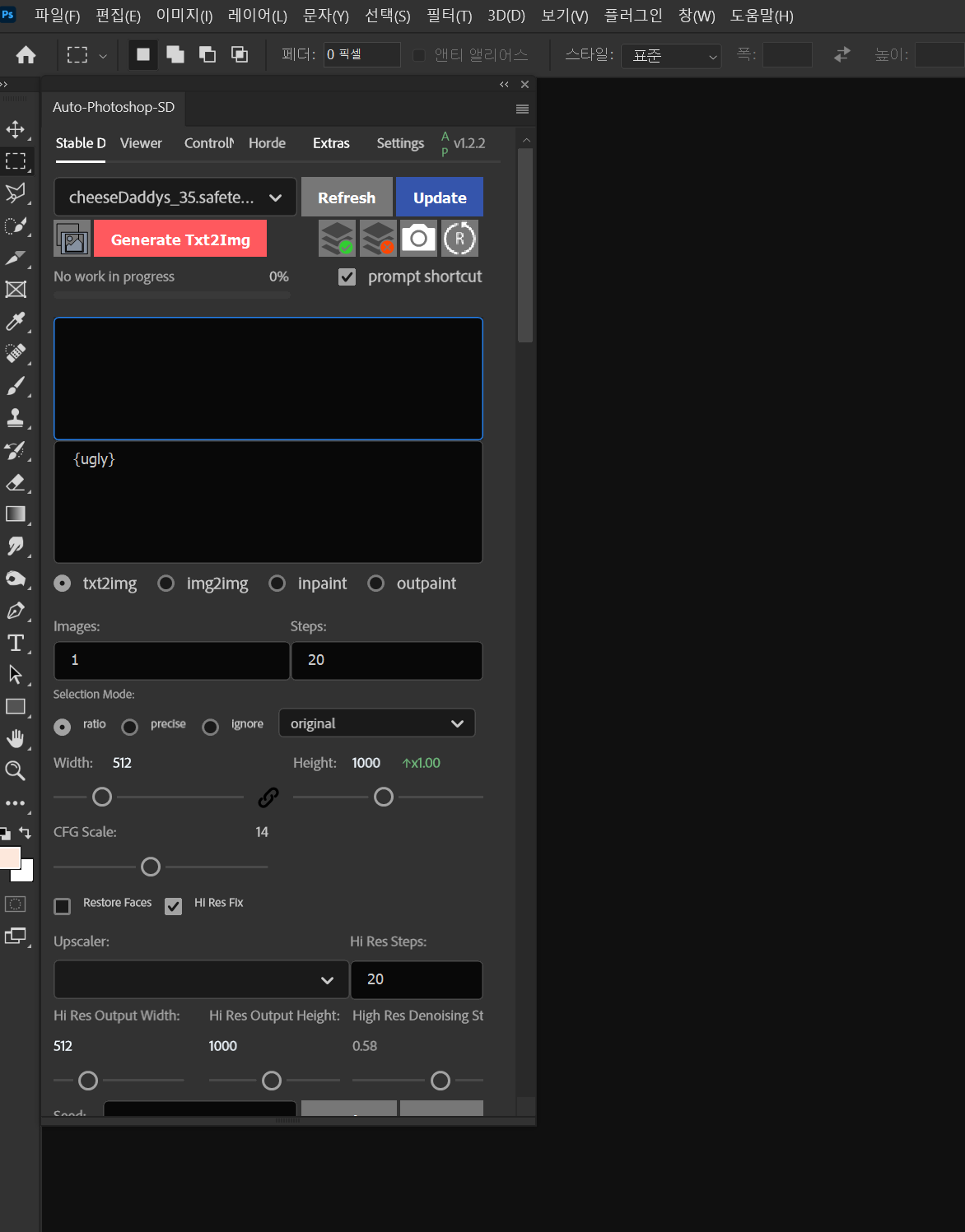Select the Spot Healing Brush tool
Viewport: 965px width, 1232px height.
[15, 354]
